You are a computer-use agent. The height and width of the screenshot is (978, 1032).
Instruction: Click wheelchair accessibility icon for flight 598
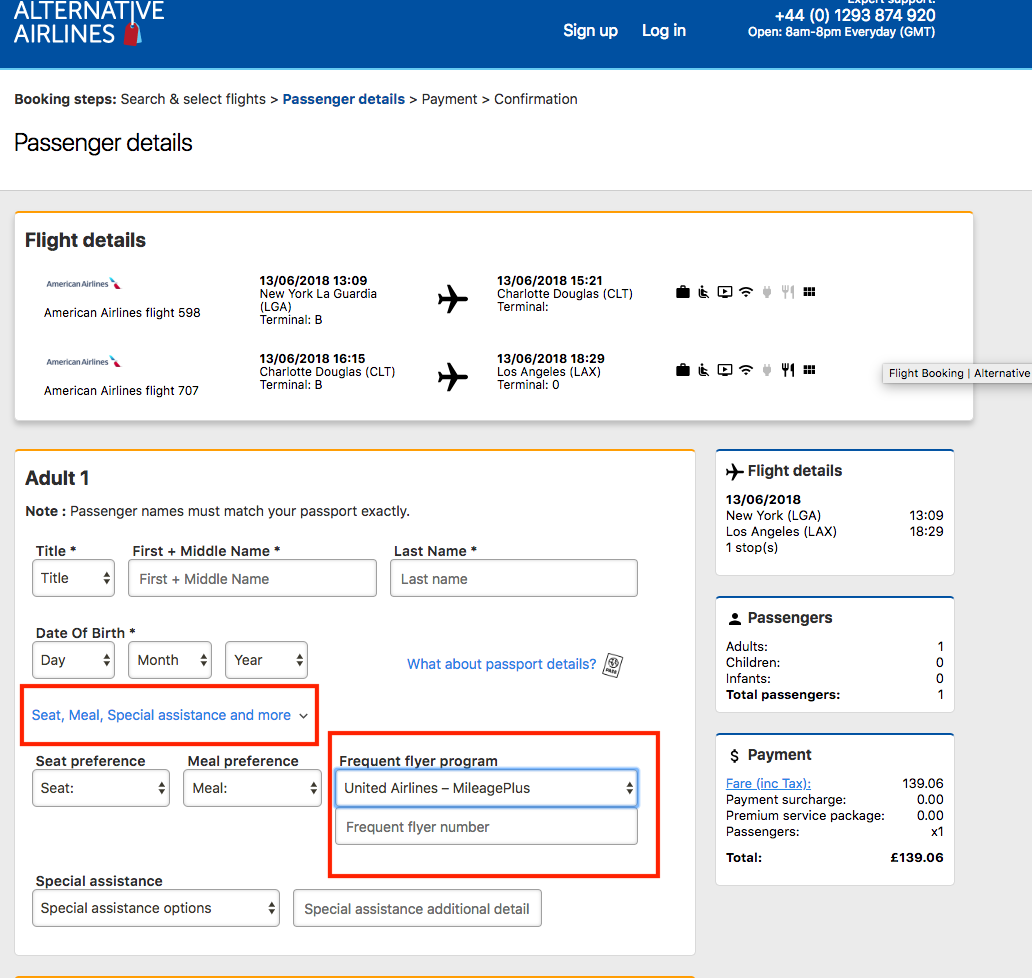704,292
